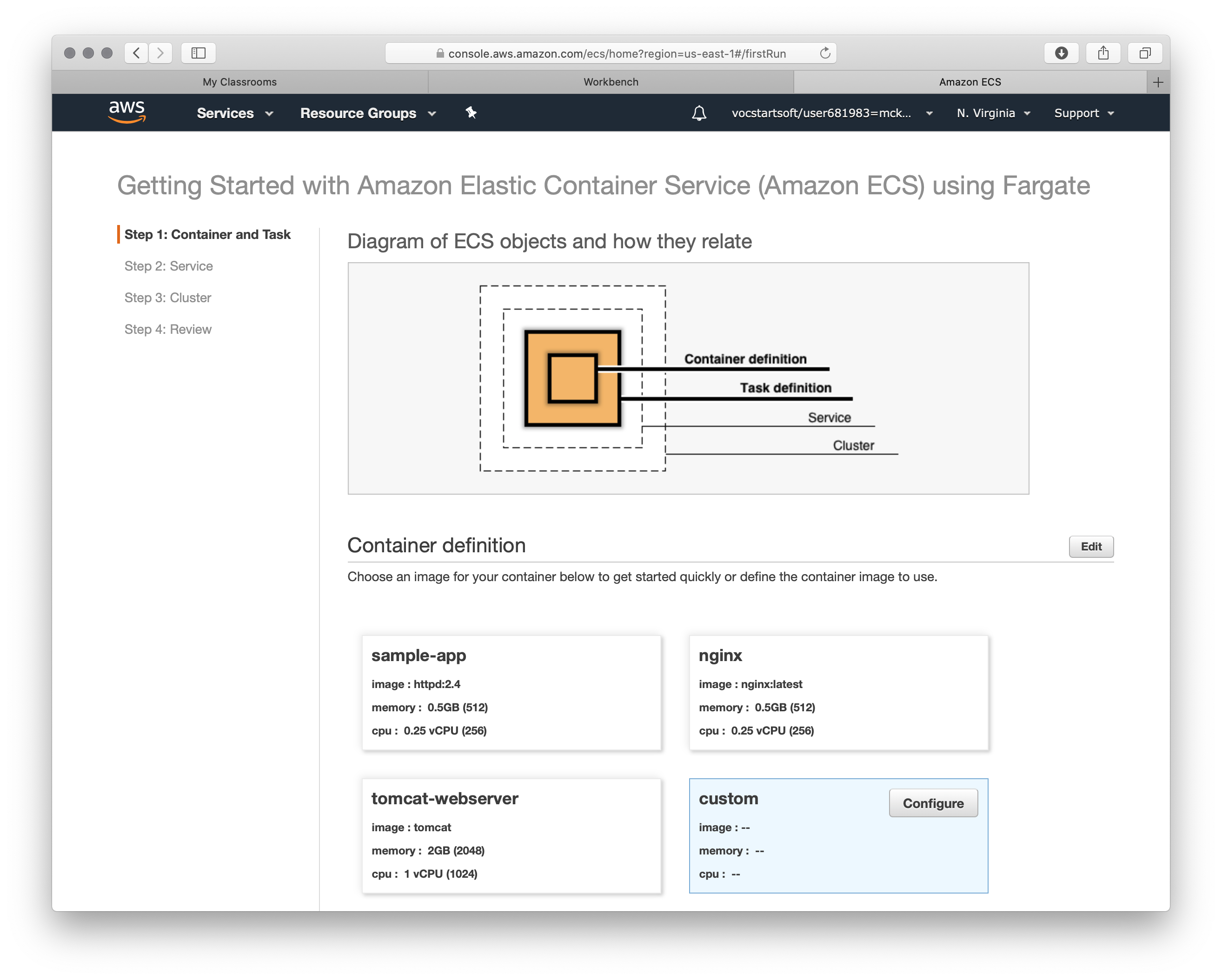The height and width of the screenshot is (980, 1222).
Task: Show all tabs overview icon
Action: point(1145,53)
